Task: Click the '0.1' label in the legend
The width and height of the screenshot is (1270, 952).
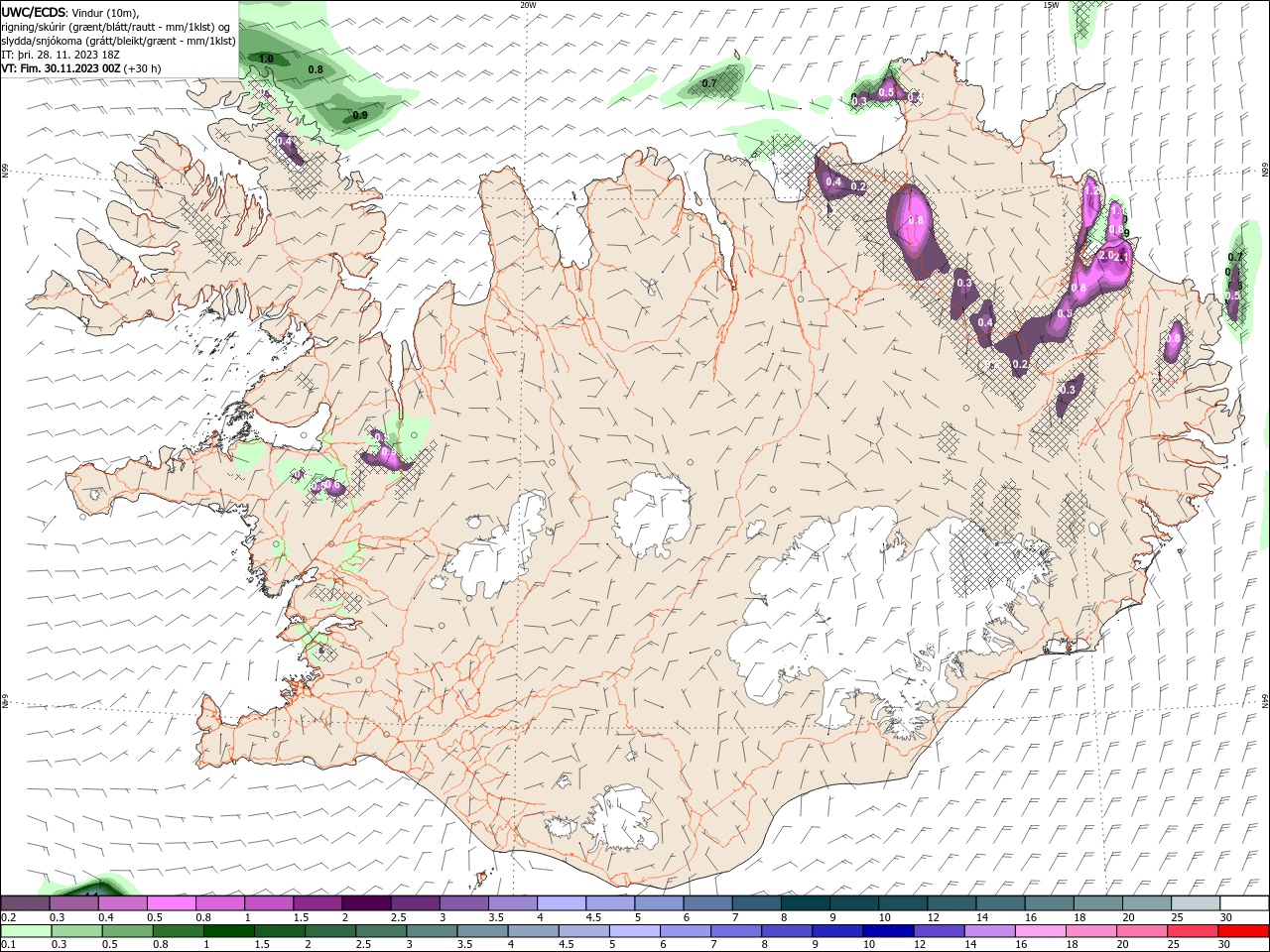Action: [8, 944]
